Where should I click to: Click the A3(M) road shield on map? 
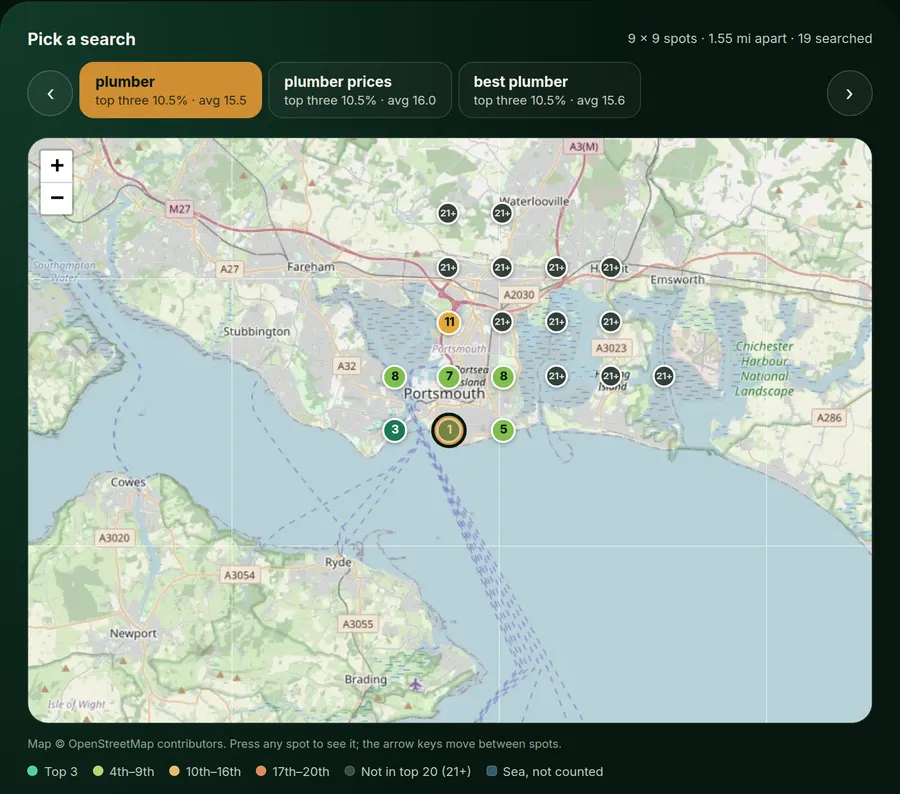pyautogui.click(x=584, y=146)
